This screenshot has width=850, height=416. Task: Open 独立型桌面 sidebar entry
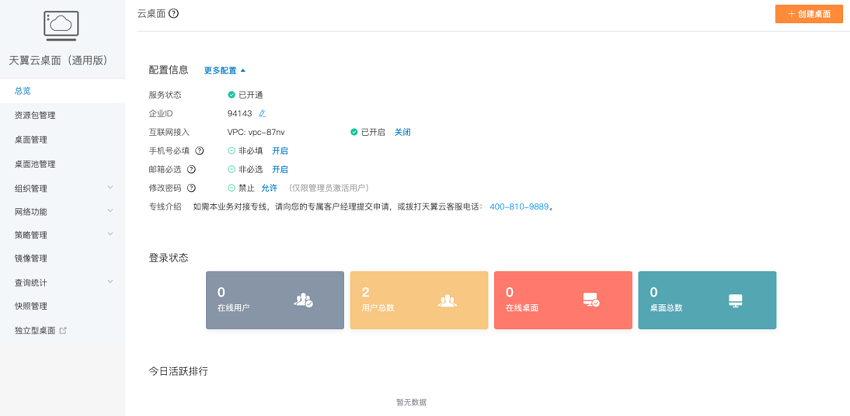(x=62, y=330)
